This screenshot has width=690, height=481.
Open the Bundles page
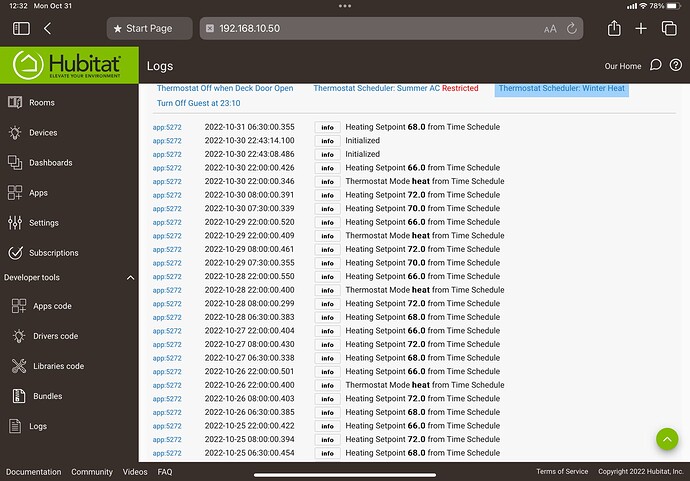(46, 396)
